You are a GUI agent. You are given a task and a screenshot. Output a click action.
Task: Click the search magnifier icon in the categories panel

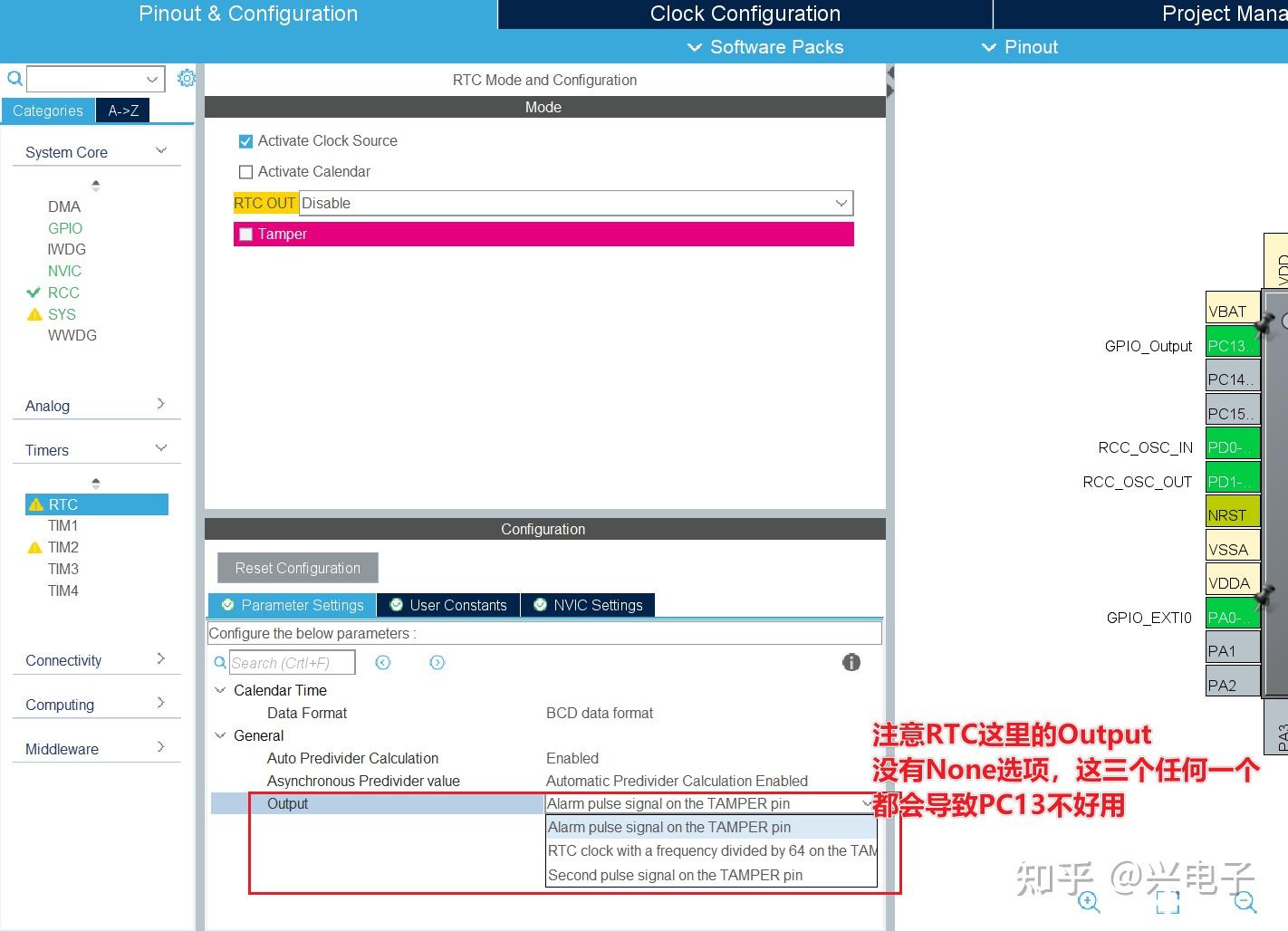pyautogui.click(x=14, y=79)
